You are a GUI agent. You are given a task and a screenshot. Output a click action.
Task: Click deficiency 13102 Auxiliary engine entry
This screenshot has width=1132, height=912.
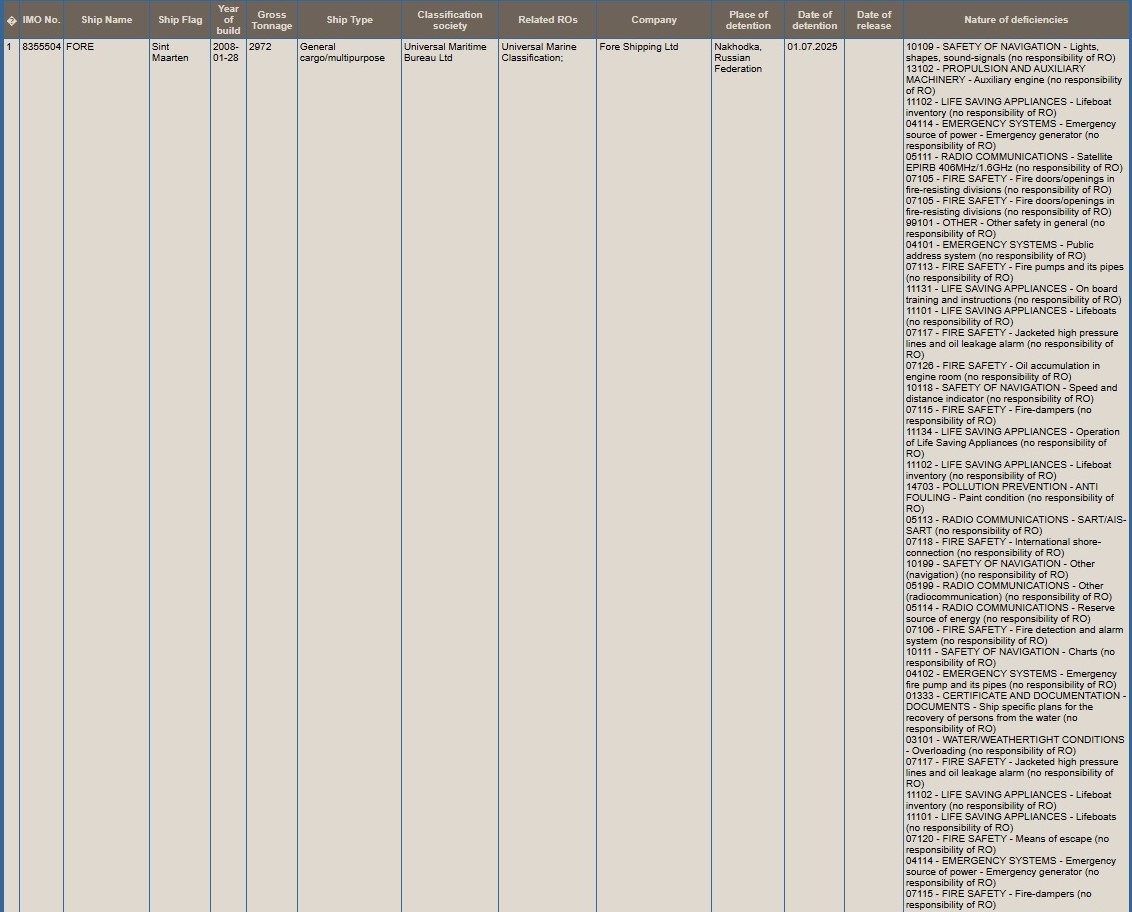point(1012,80)
